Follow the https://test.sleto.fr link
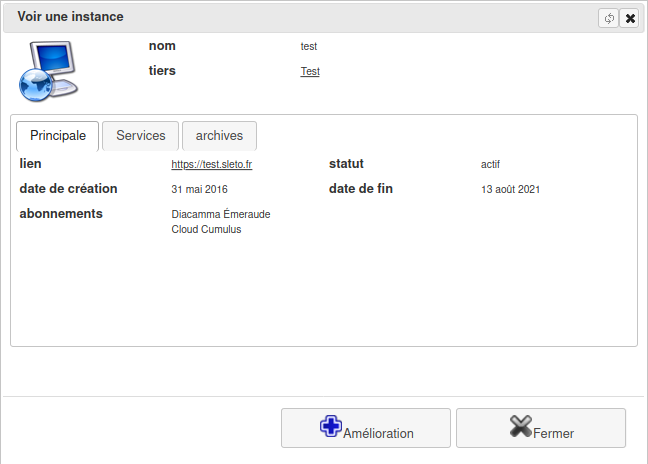 tap(211, 165)
